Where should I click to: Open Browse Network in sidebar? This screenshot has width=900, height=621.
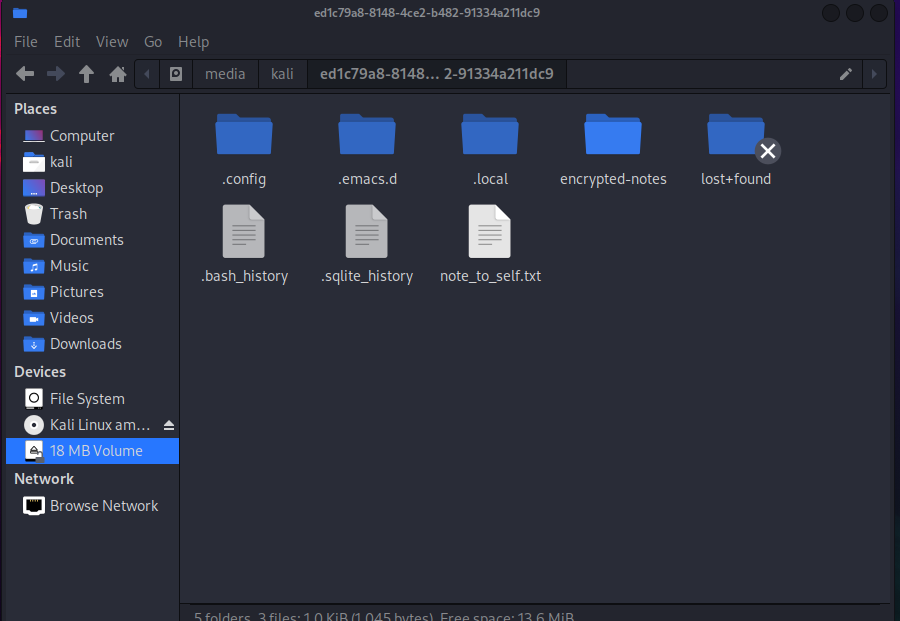point(104,506)
